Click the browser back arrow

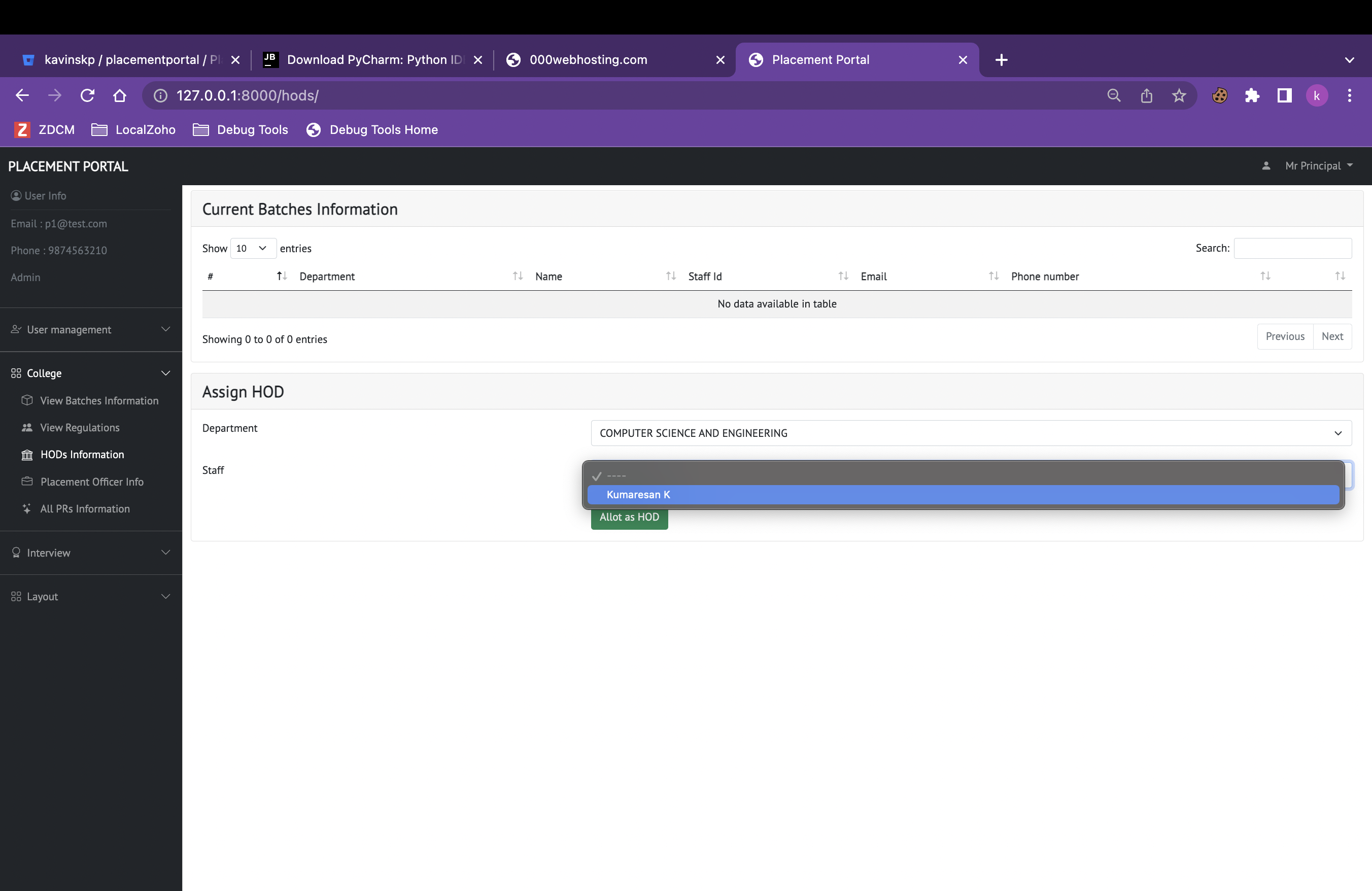click(22, 95)
